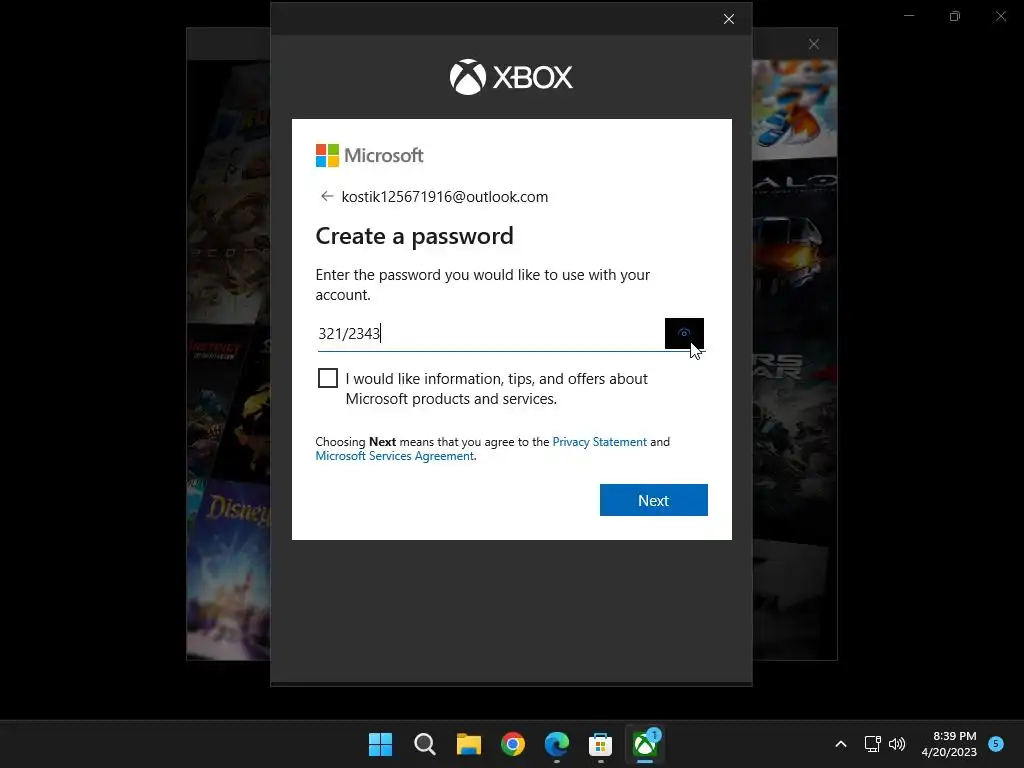Screen dimensions: 1024x768
Task: Open volume control tray icon
Action: (x=897, y=744)
